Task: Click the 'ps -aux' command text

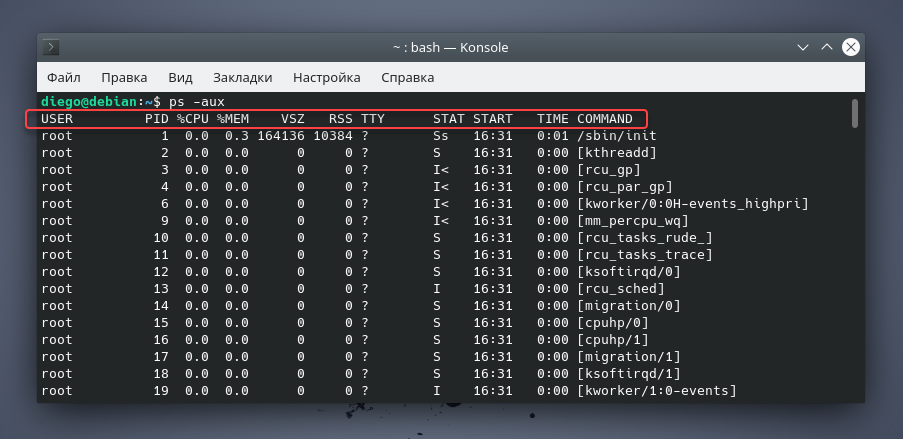Action: (197, 102)
